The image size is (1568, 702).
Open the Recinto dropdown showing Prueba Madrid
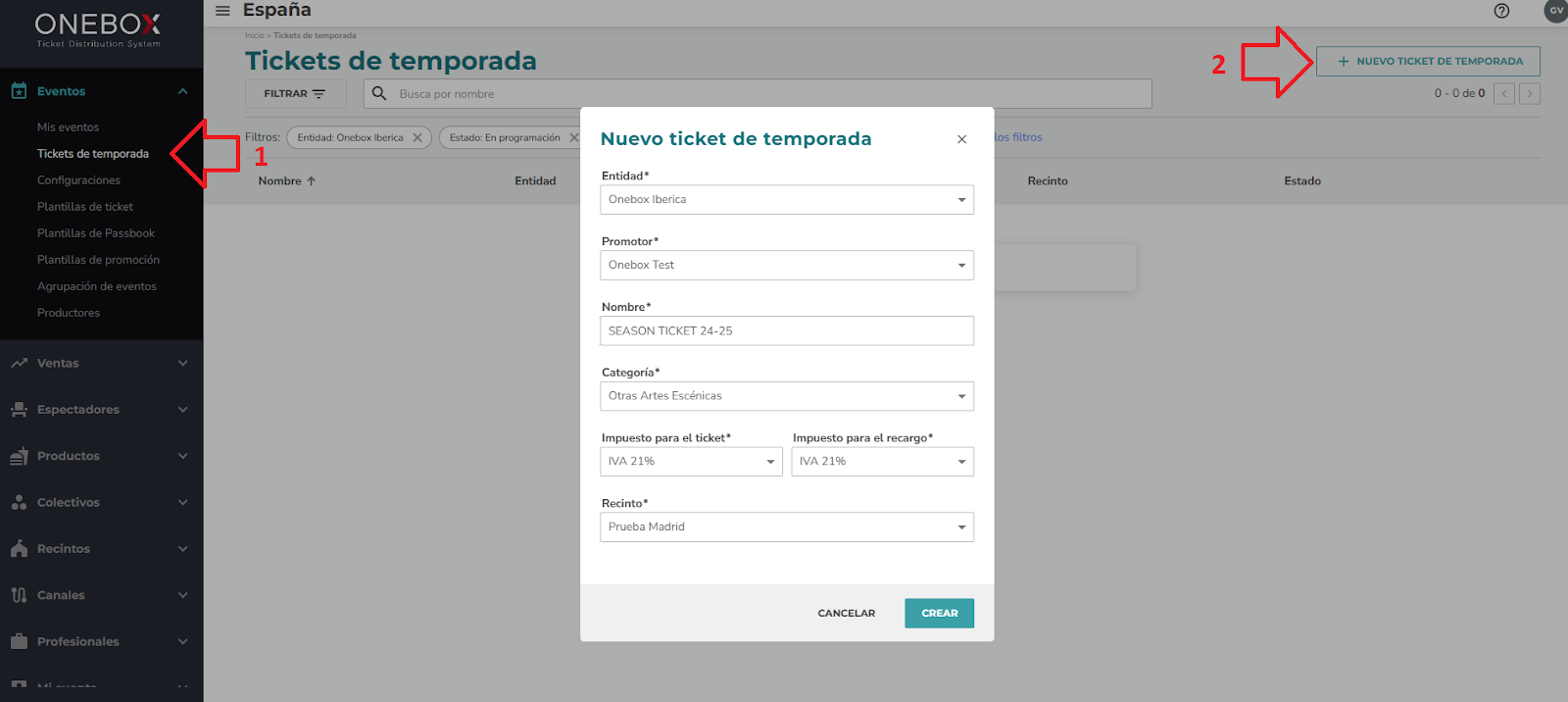[787, 527]
